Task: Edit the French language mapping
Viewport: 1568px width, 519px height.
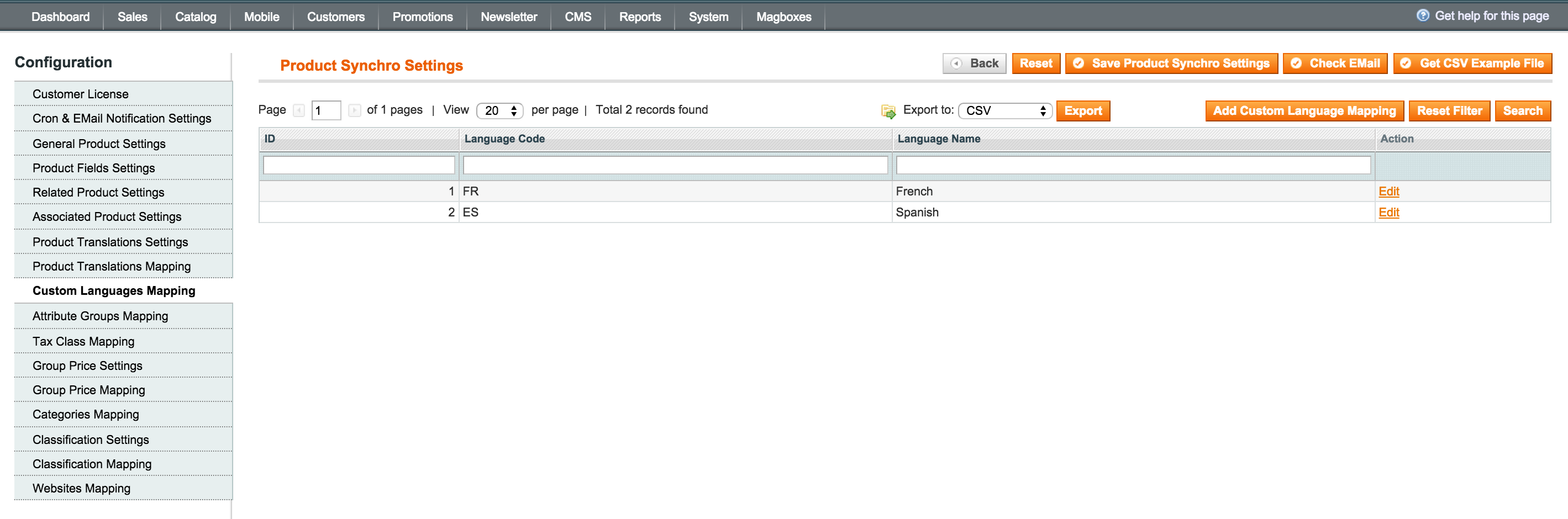Action: tap(1388, 191)
